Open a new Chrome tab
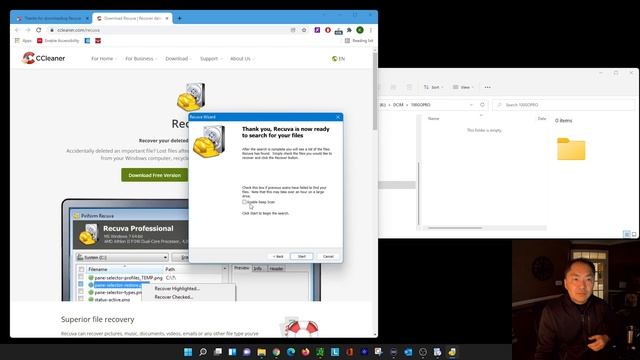This screenshot has width=640, height=360. tap(179, 18)
